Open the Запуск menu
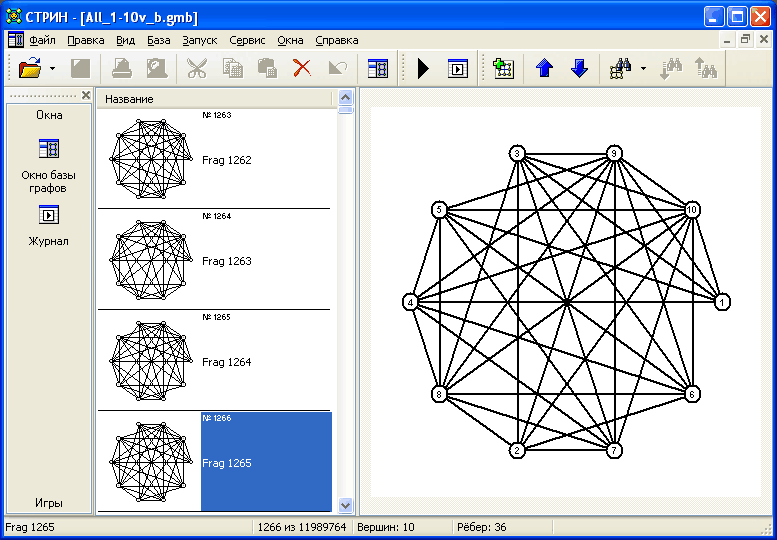777x540 pixels. [x=200, y=40]
